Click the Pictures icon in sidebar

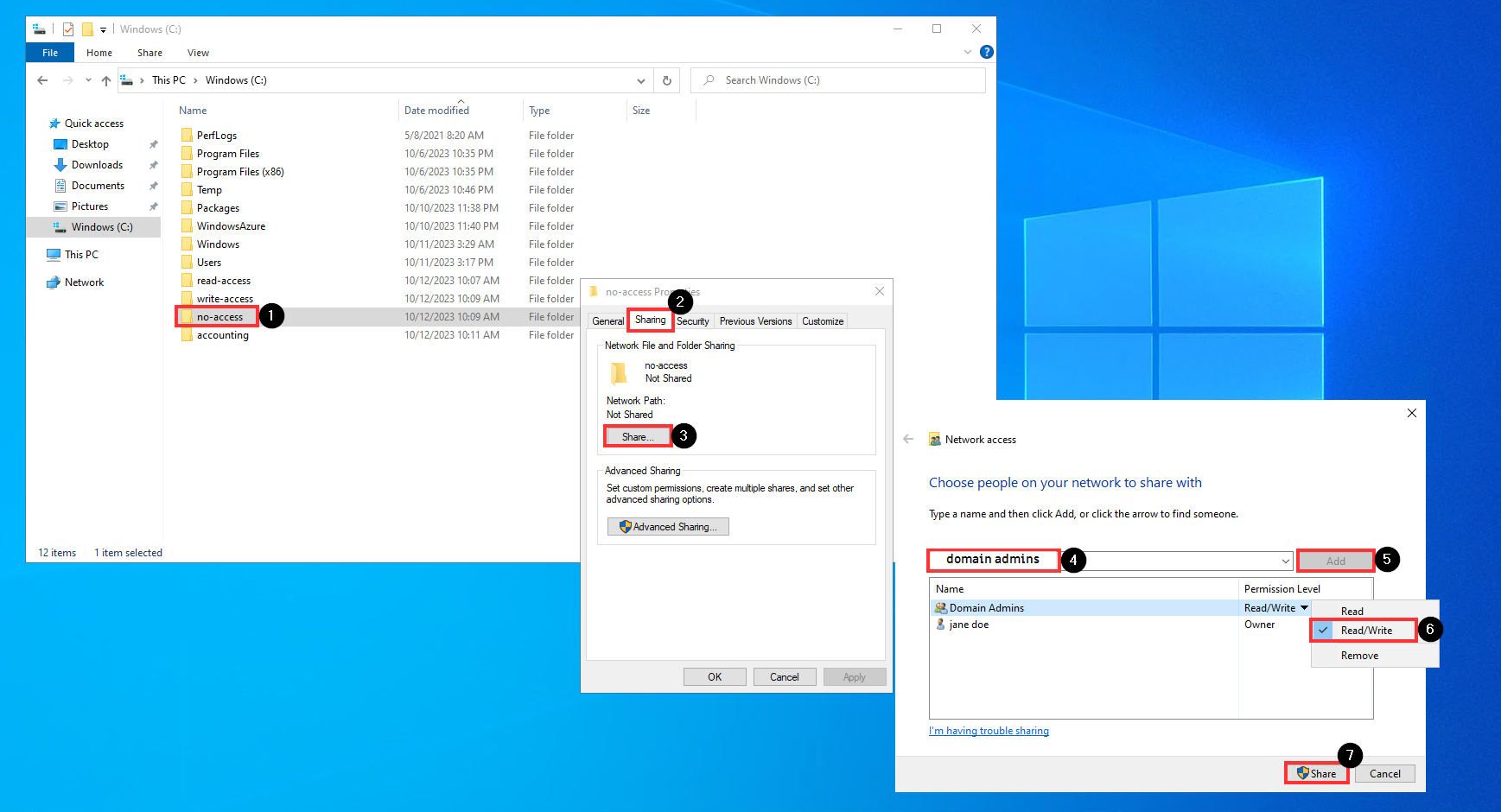[60, 206]
